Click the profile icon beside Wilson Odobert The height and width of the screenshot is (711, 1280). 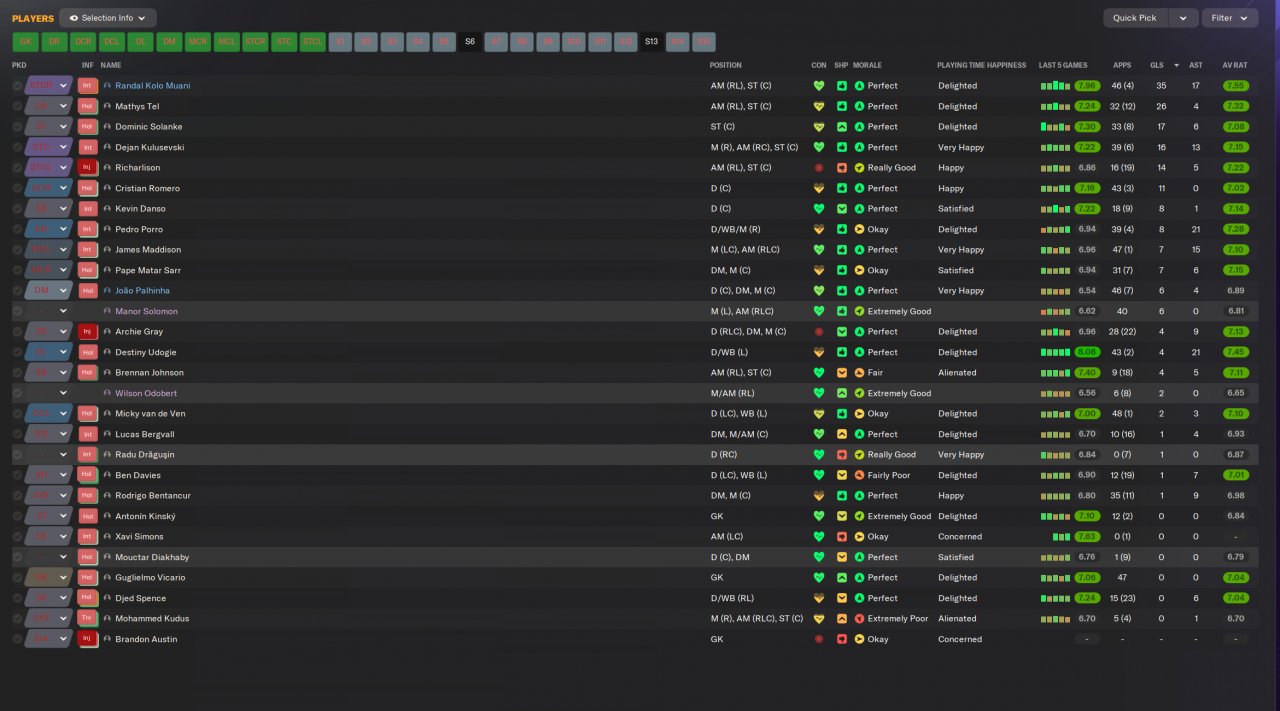pos(108,393)
